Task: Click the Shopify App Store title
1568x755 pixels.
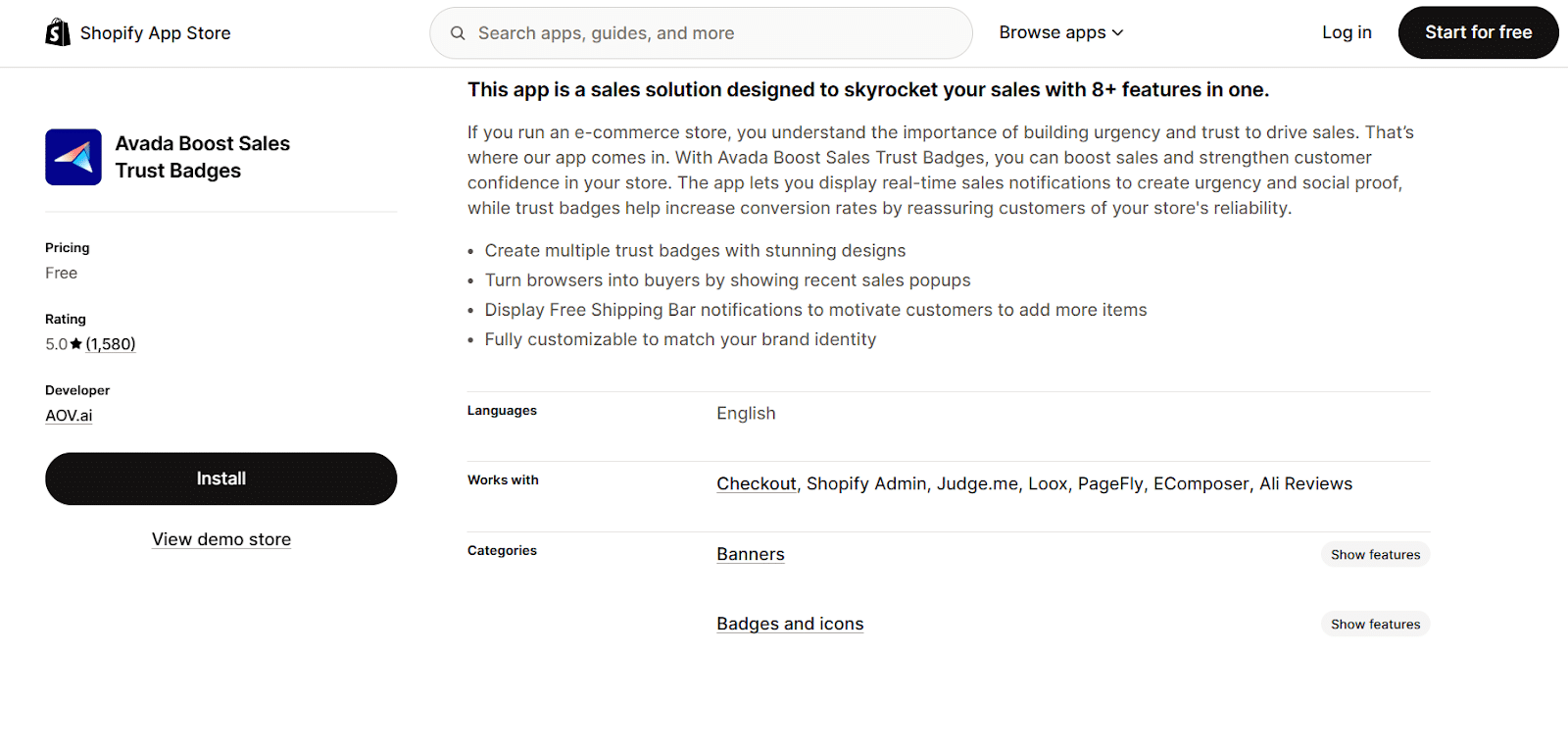Action: coord(155,32)
